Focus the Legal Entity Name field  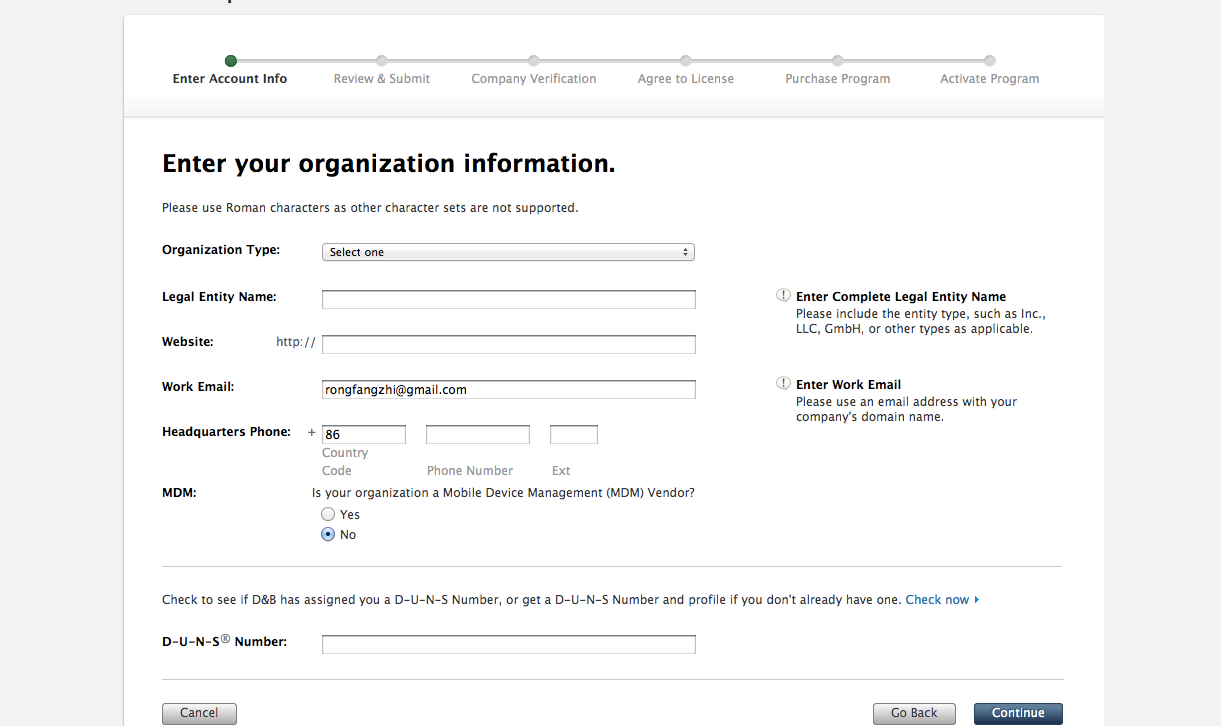pyautogui.click(x=508, y=300)
